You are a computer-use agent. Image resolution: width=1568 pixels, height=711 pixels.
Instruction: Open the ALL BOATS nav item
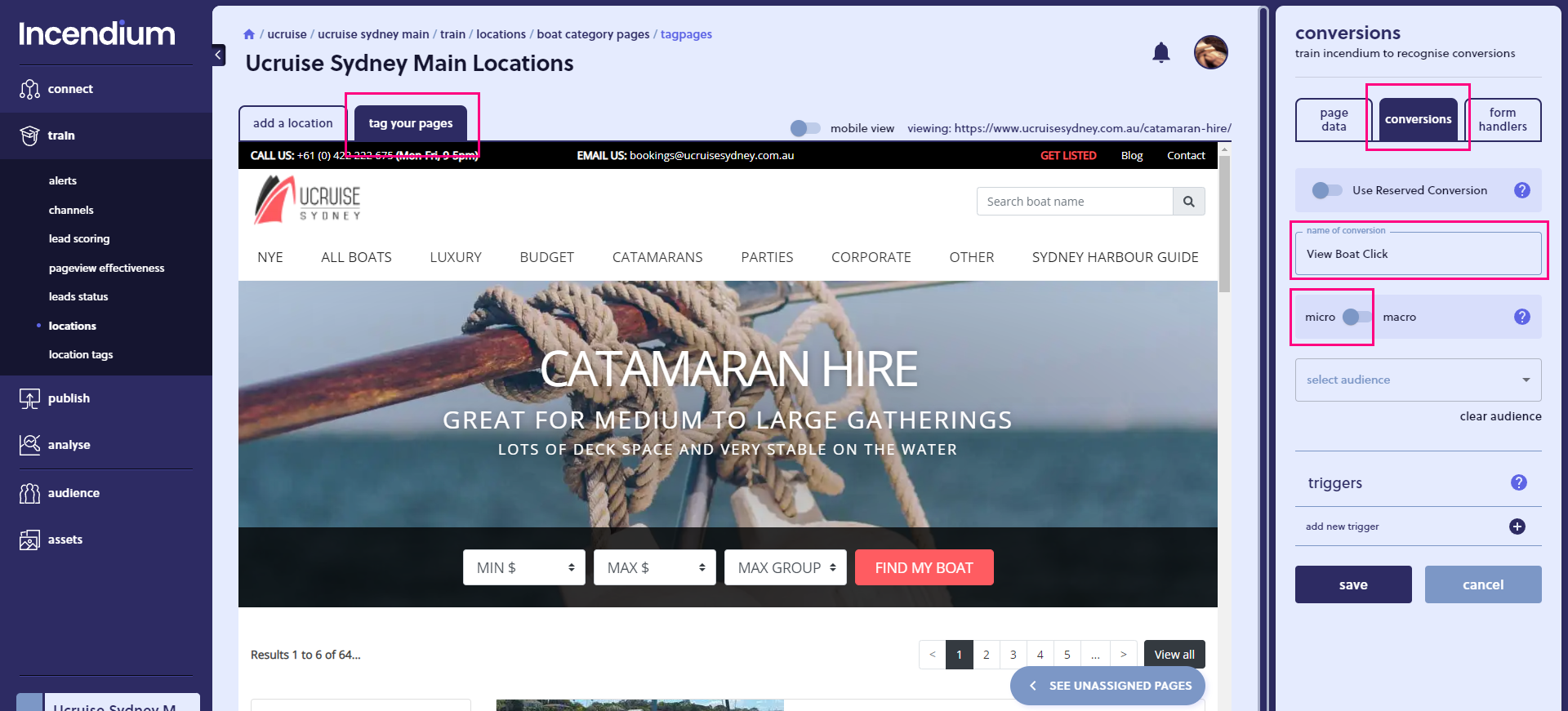[x=356, y=257]
